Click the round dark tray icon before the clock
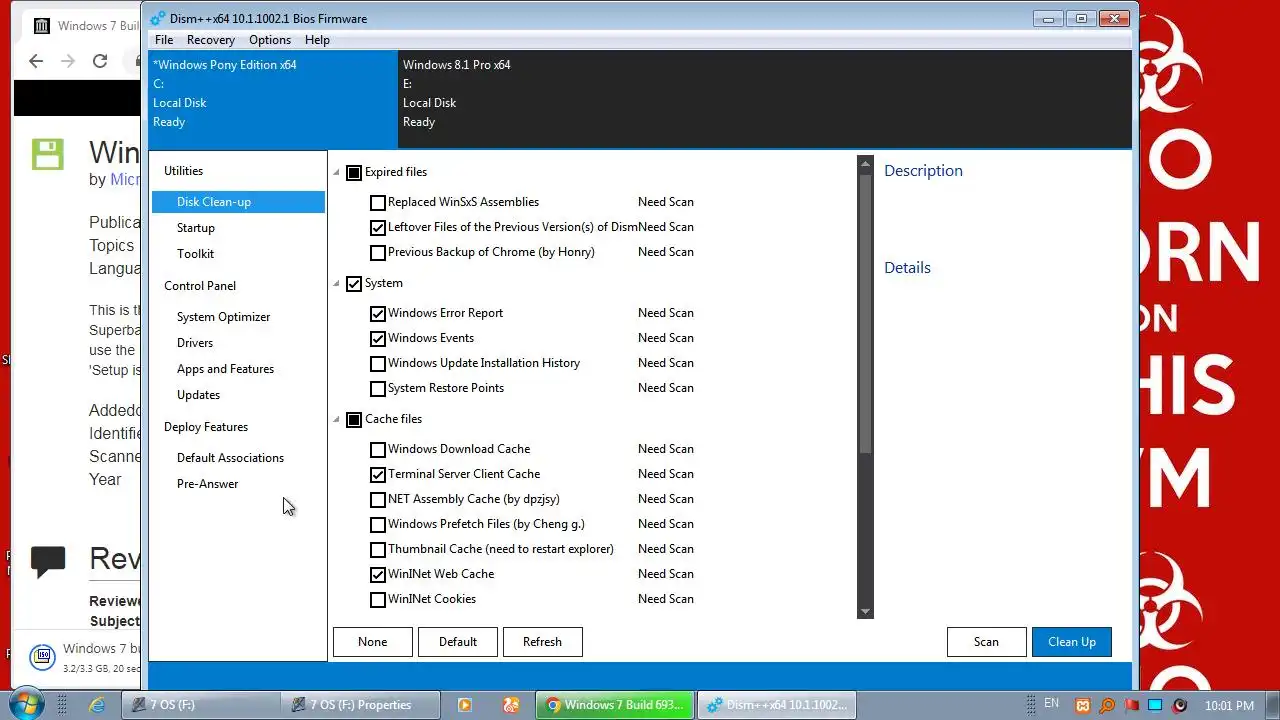This screenshot has height=720, width=1280. 1180,706
